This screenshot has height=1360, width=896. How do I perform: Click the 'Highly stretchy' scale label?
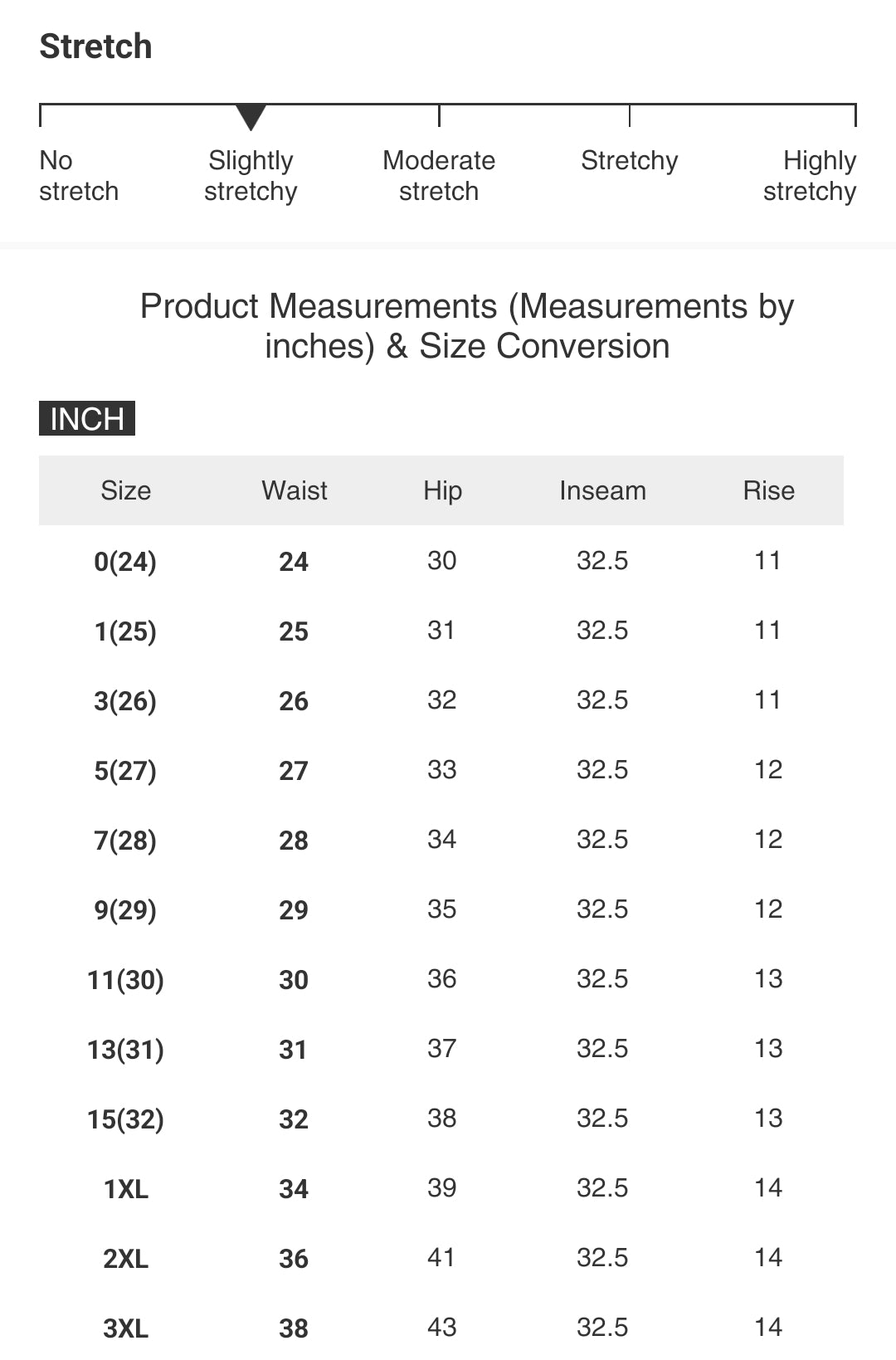[x=810, y=176]
